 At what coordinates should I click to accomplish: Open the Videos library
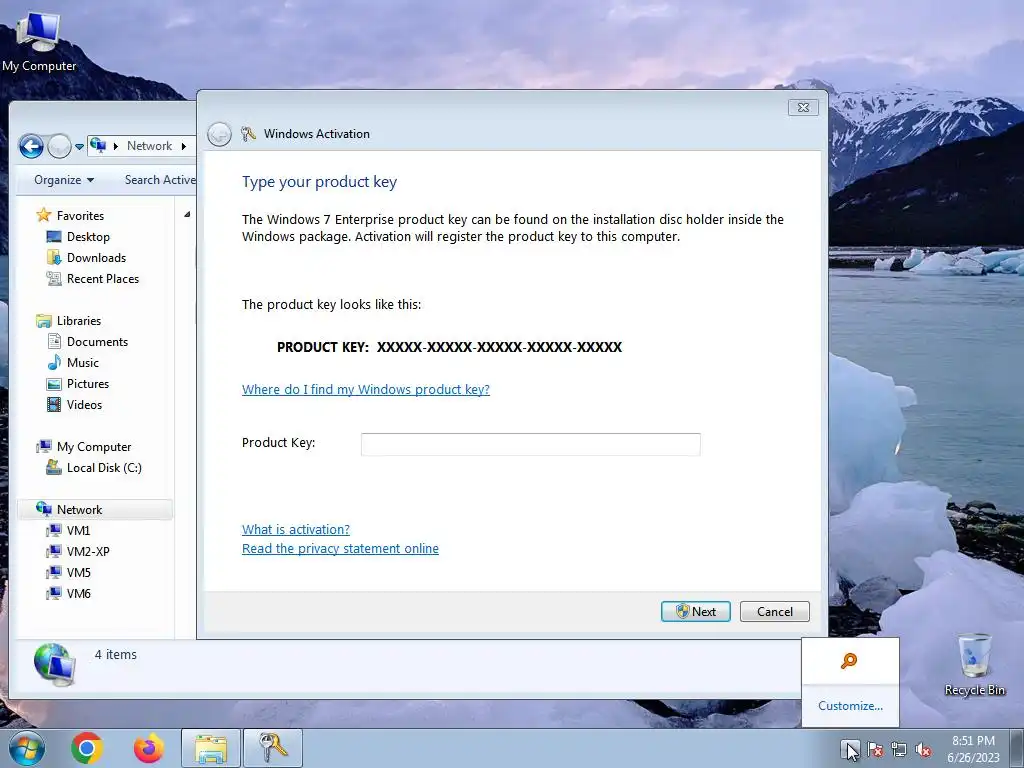coord(84,404)
